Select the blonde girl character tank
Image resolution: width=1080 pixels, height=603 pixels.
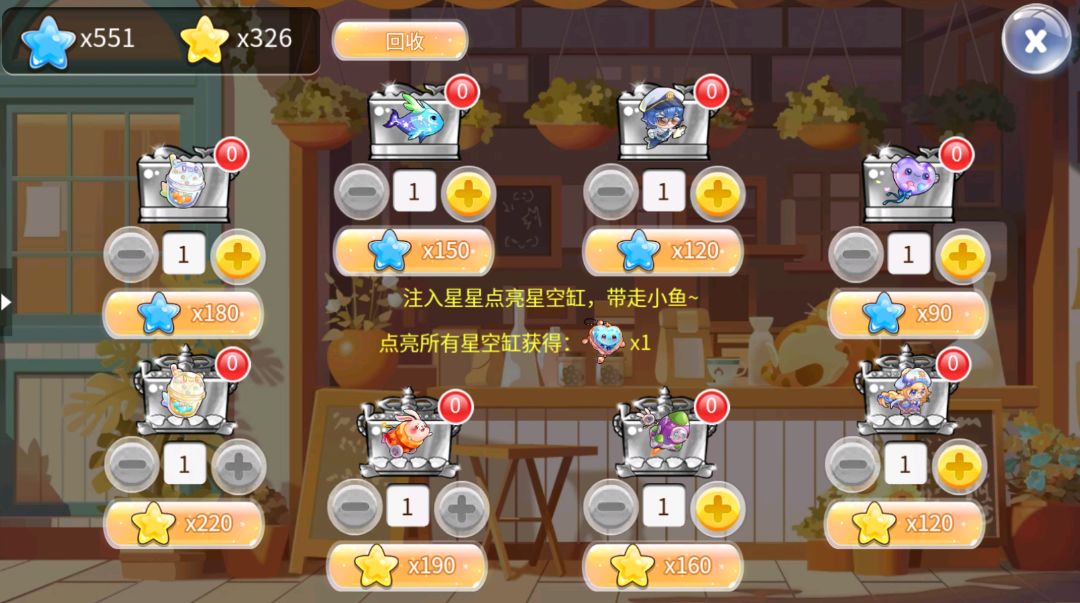pyautogui.click(x=906, y=393)
